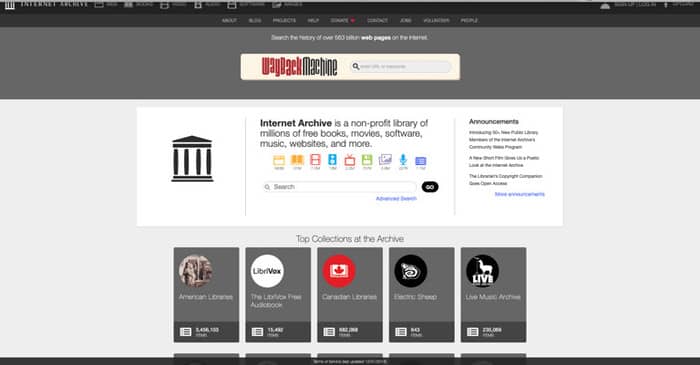Select the yellow Web pages media icon
700x365 pixels.
(279, 161)
